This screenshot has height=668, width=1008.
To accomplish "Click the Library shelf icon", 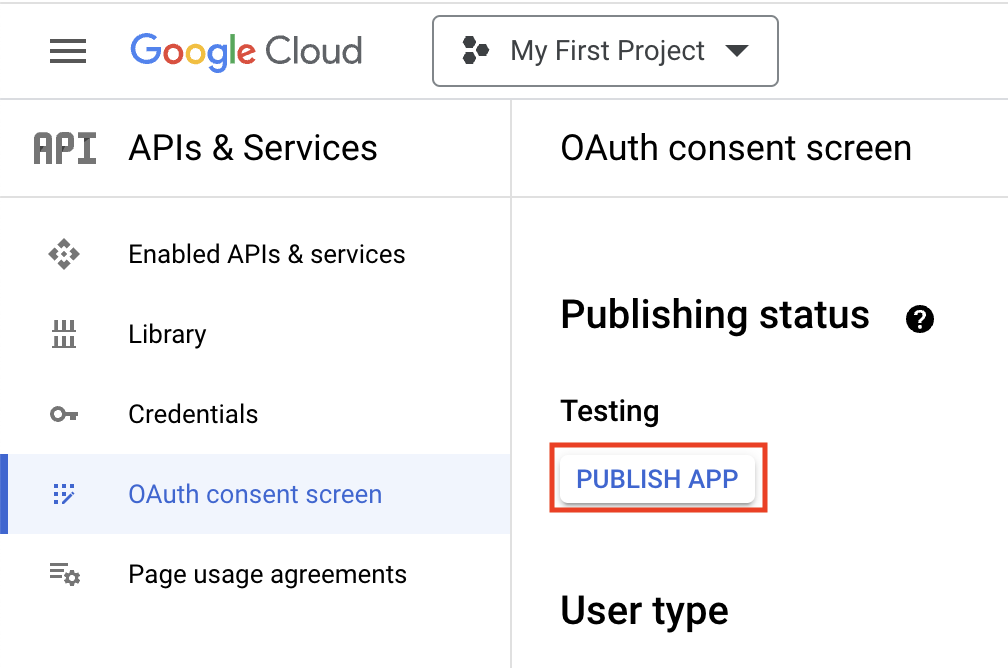I will pos(64,334).
